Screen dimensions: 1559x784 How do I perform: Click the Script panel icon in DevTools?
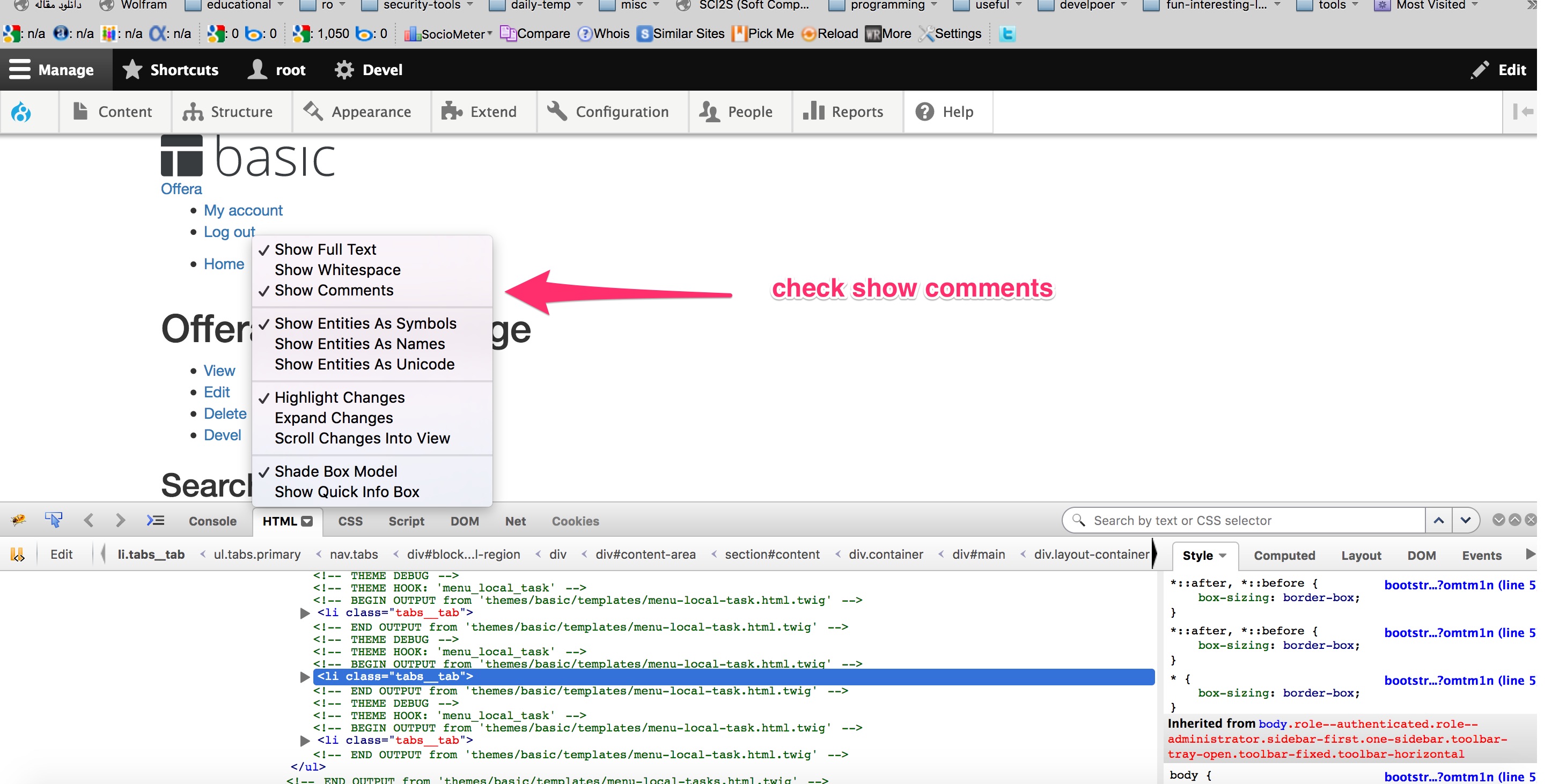[406, 521]
